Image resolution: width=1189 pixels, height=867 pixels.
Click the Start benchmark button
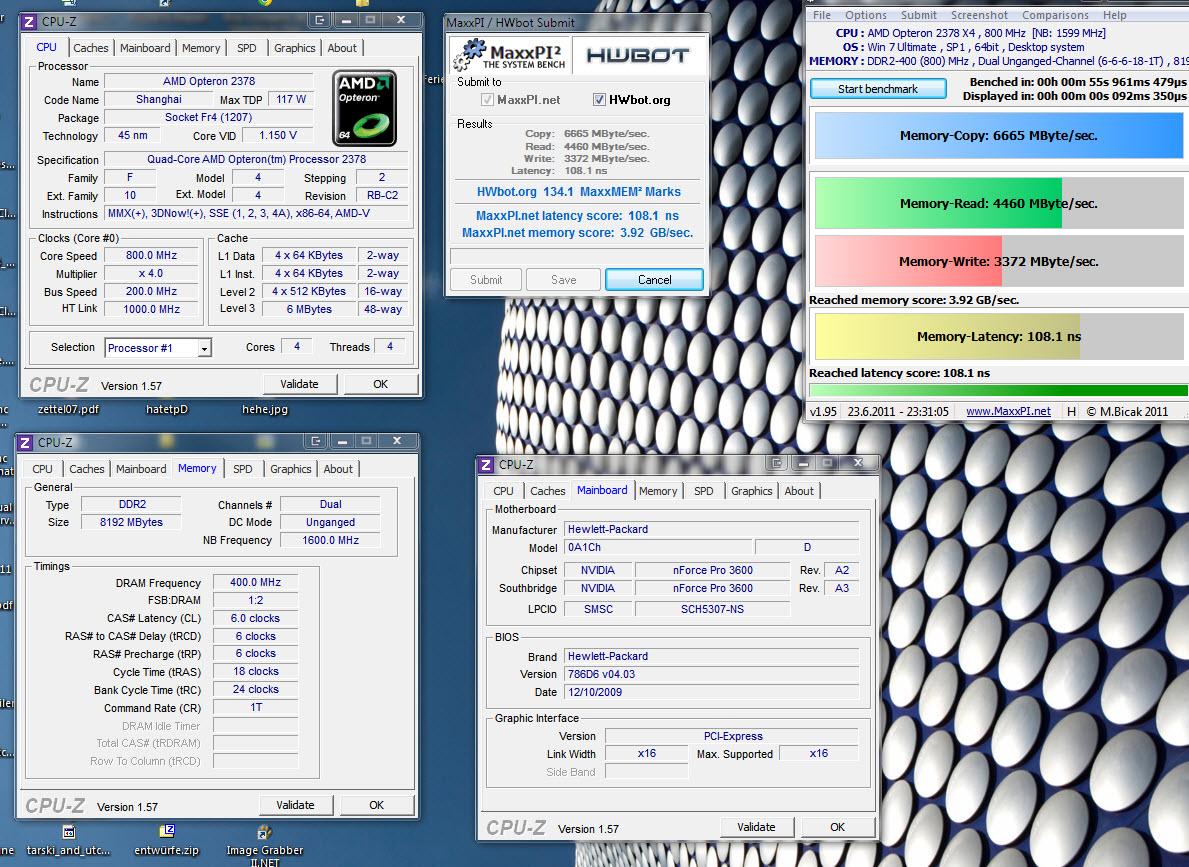[x=878, y=89]
